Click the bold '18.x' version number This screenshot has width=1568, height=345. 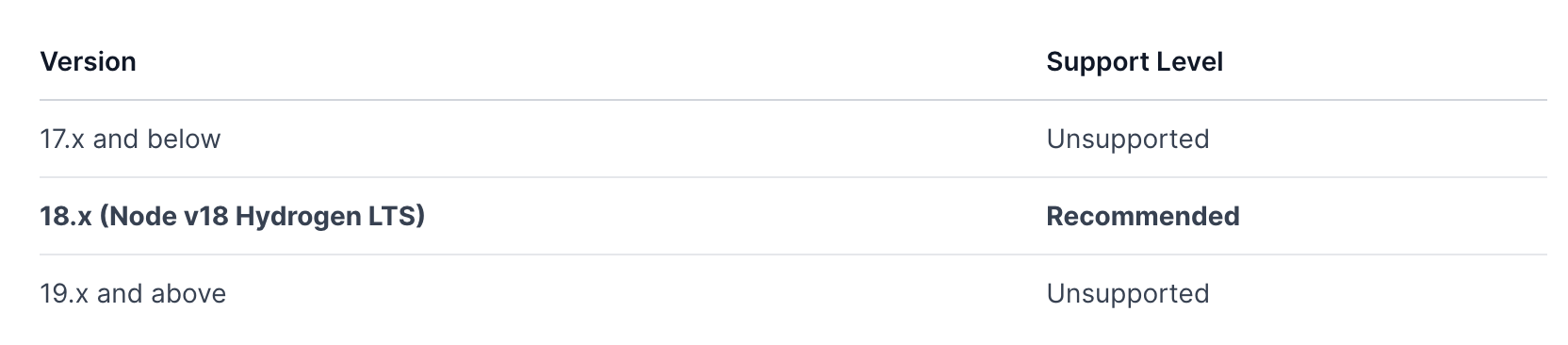65,217
